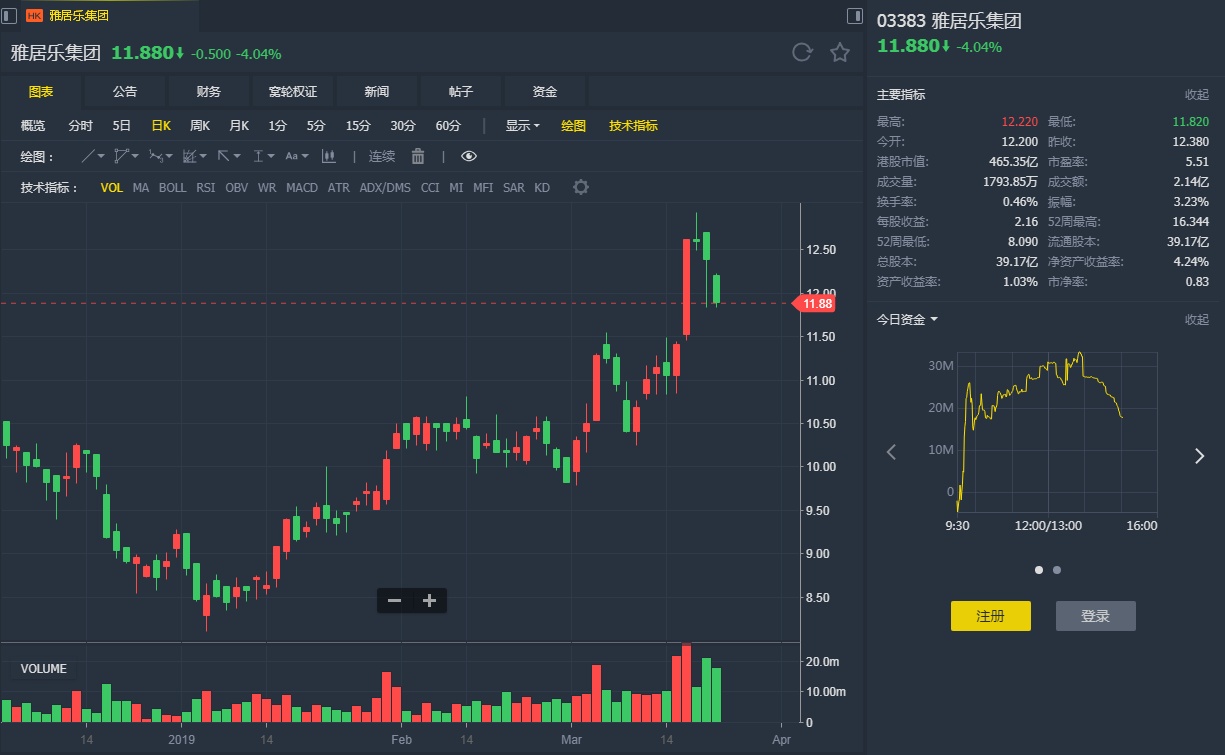Screen dimensions: 1225x755
Task: Zoom in the chart with plus button
Action: click(x=430, y=600)
